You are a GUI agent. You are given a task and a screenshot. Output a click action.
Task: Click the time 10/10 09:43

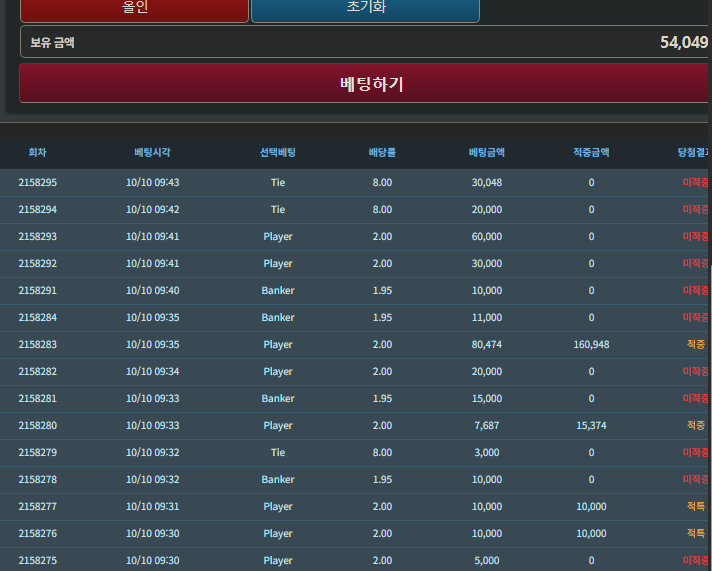tap(153, 183)
